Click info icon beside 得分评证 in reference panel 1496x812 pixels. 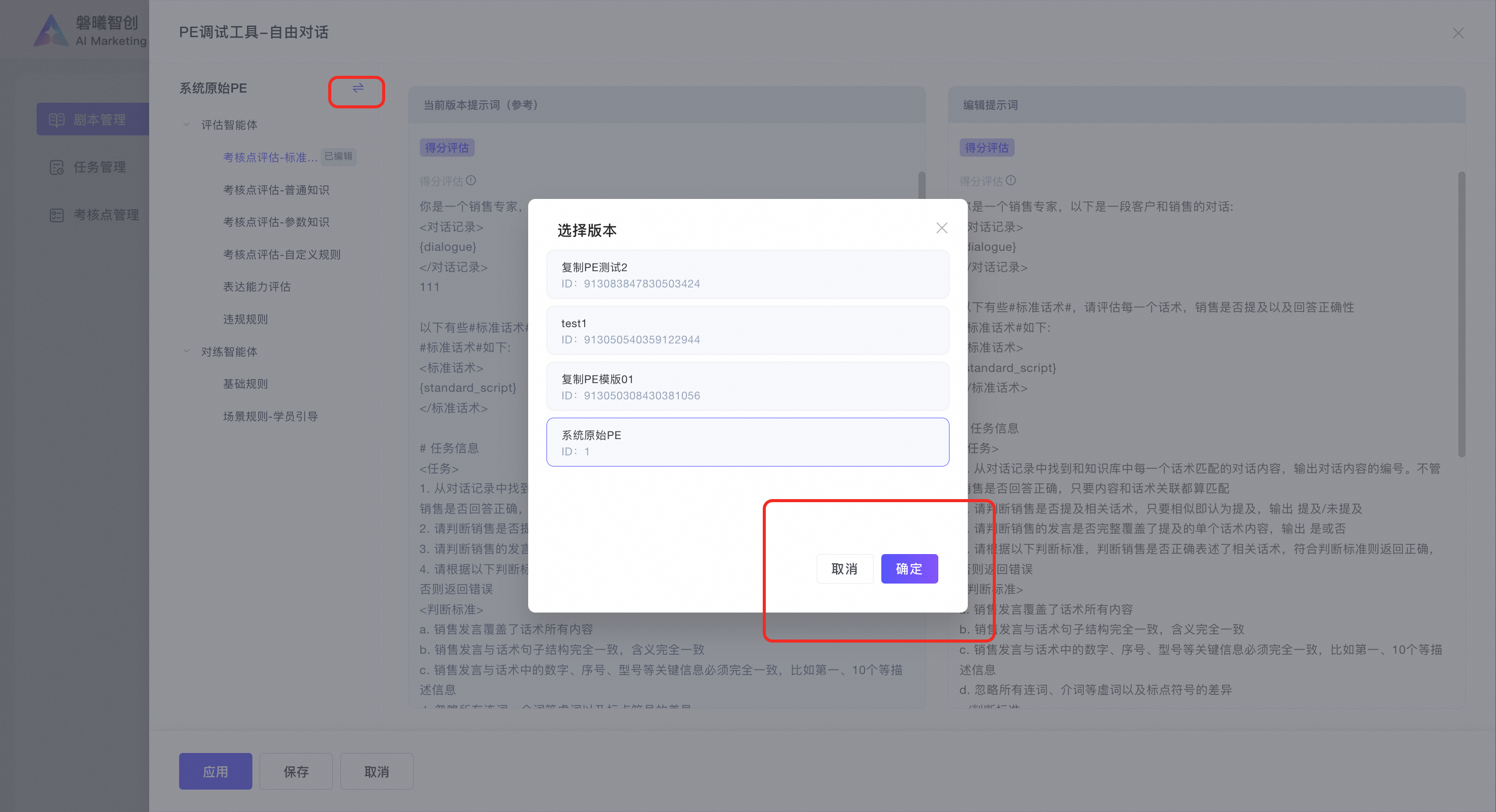tap(471, 181)
